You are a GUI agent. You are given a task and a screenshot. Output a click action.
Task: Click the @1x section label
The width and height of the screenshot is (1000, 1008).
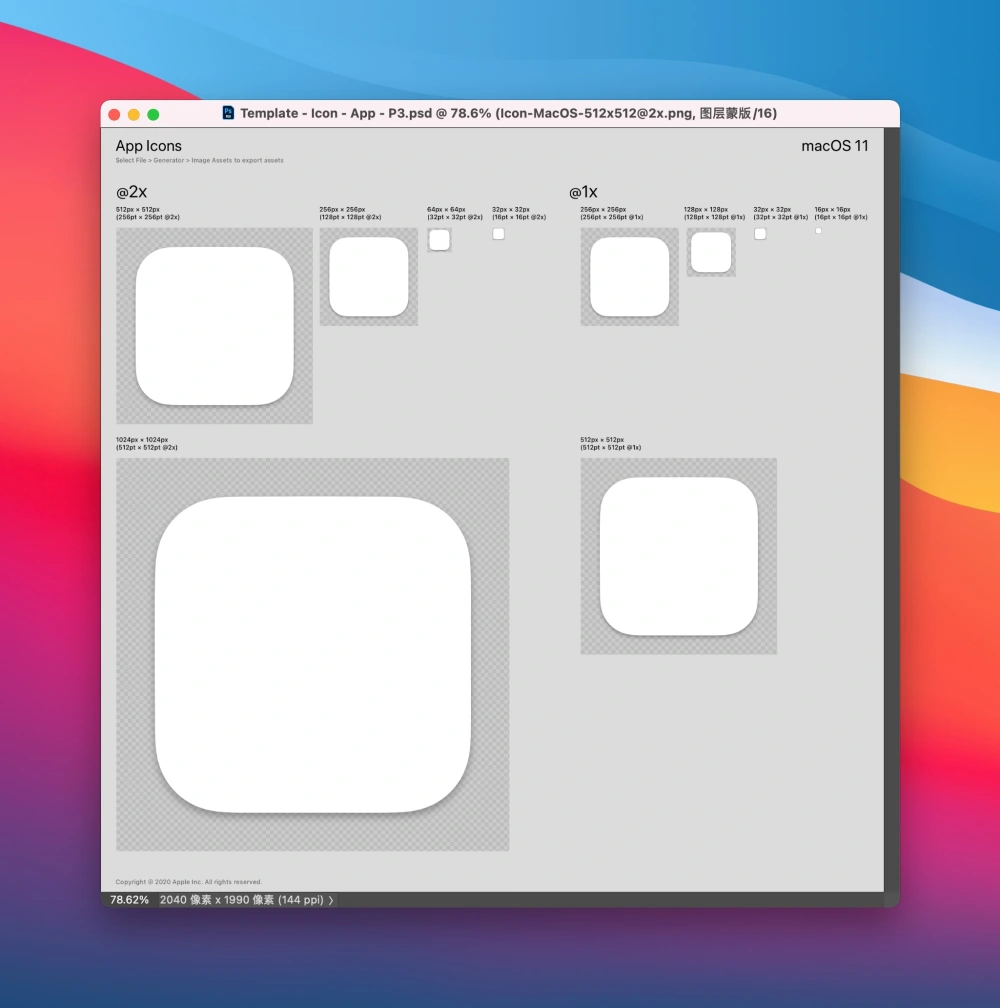click(584, 192)
